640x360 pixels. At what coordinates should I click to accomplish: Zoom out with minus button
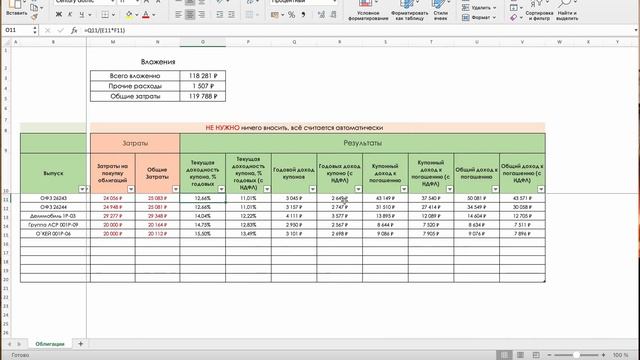click(549, 355)
